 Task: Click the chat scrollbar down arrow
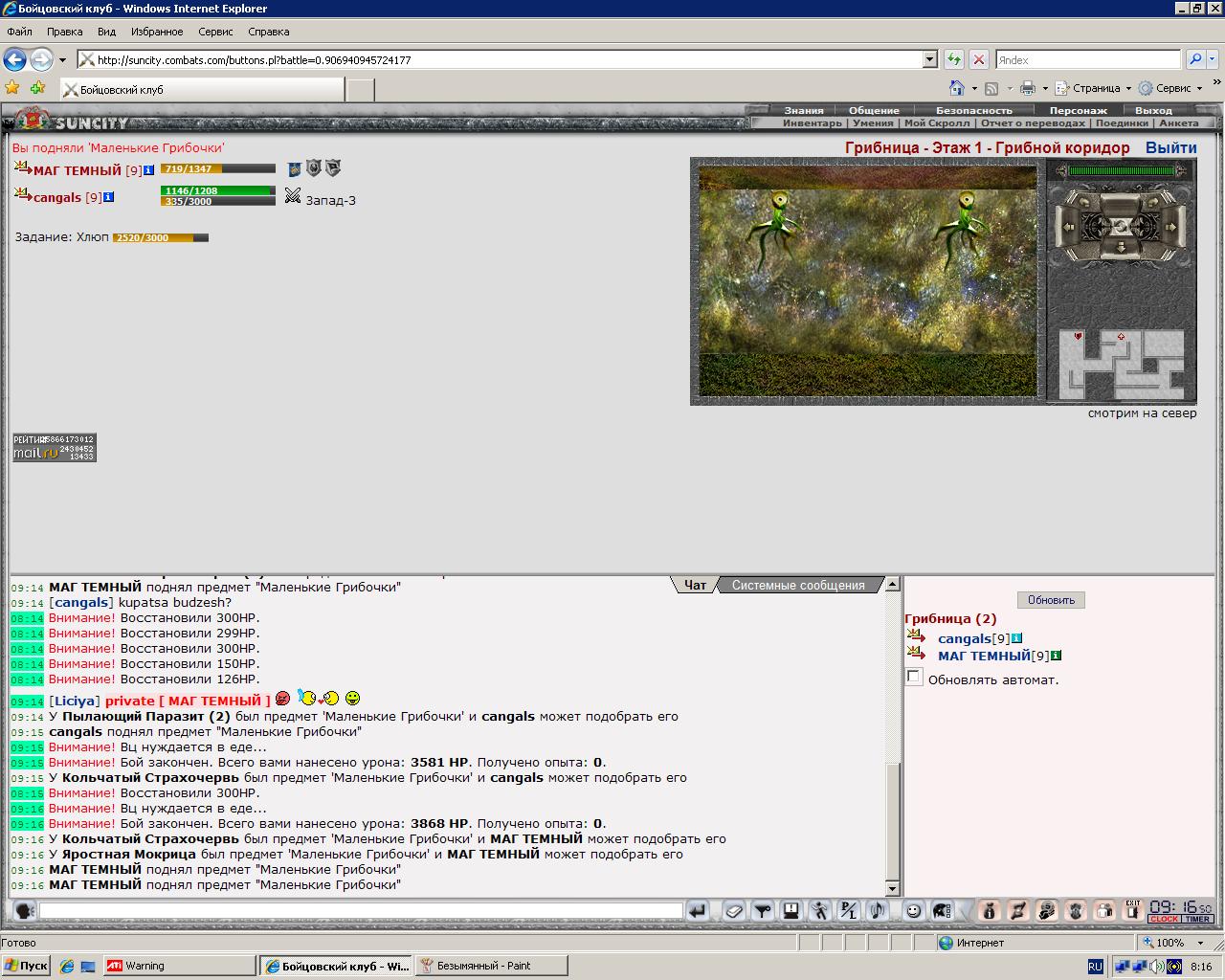pos(892,888)
